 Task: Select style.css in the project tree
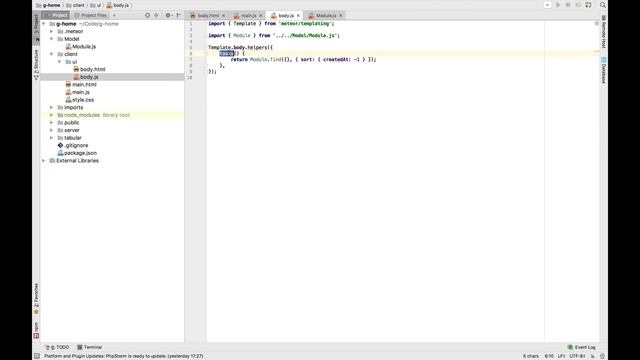[80, 100]
